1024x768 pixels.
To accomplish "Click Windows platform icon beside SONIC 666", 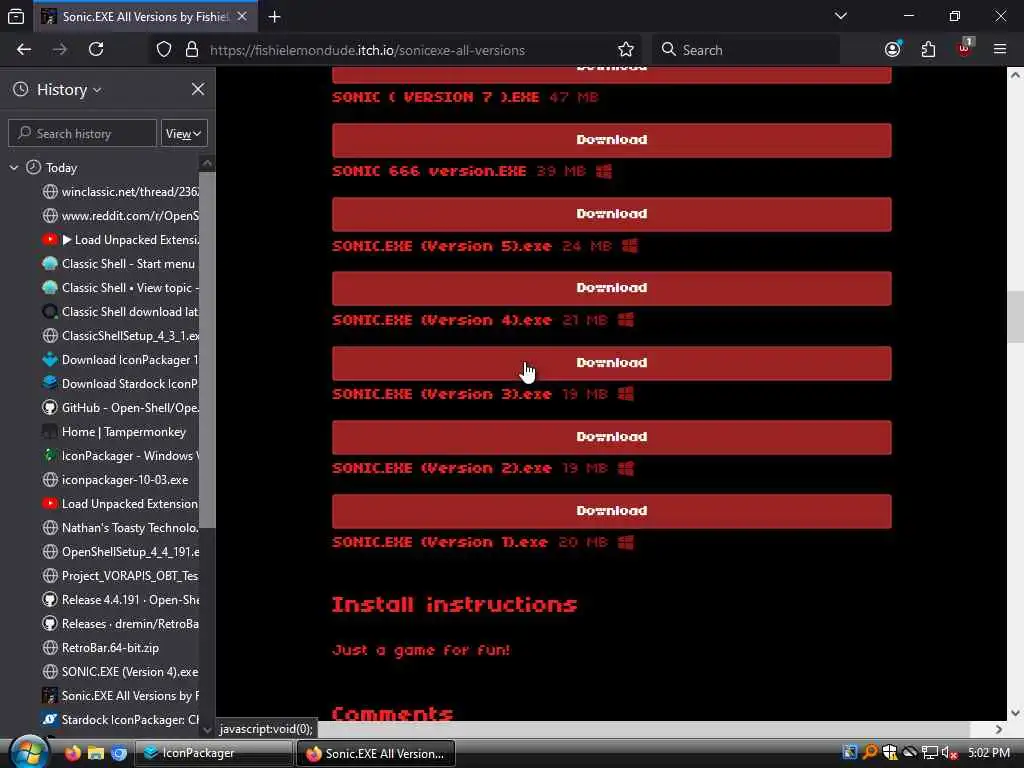I will [x=604, y=171].
